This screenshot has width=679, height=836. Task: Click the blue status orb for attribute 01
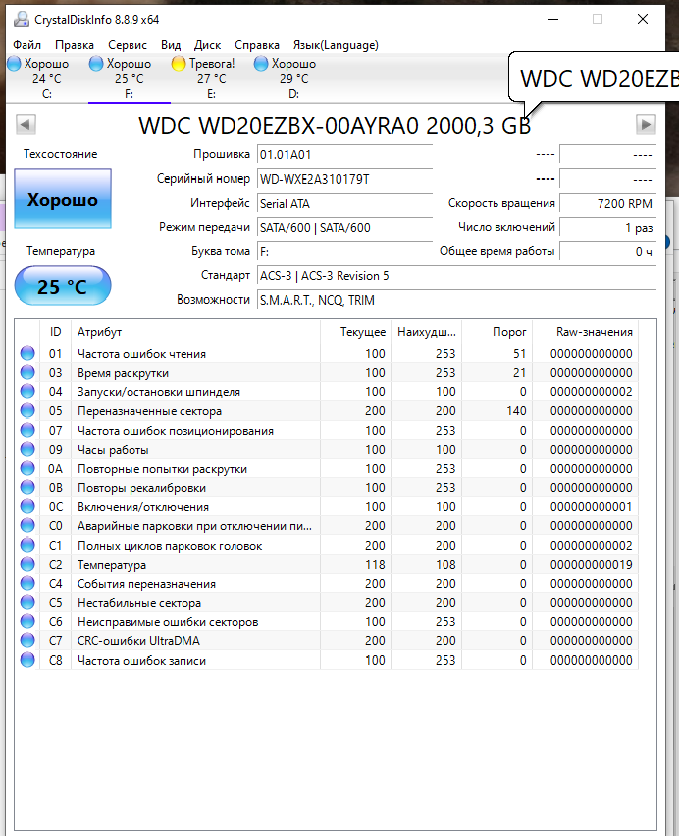[x=28, y=353]
